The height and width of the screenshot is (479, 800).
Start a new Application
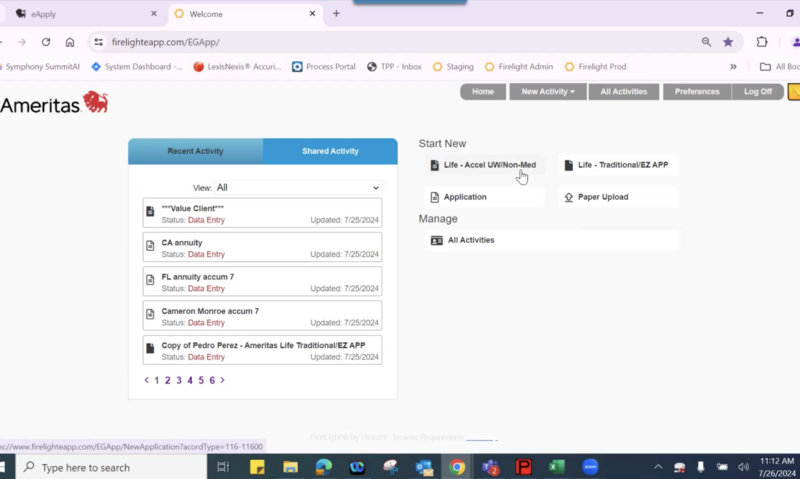(485, 197)
